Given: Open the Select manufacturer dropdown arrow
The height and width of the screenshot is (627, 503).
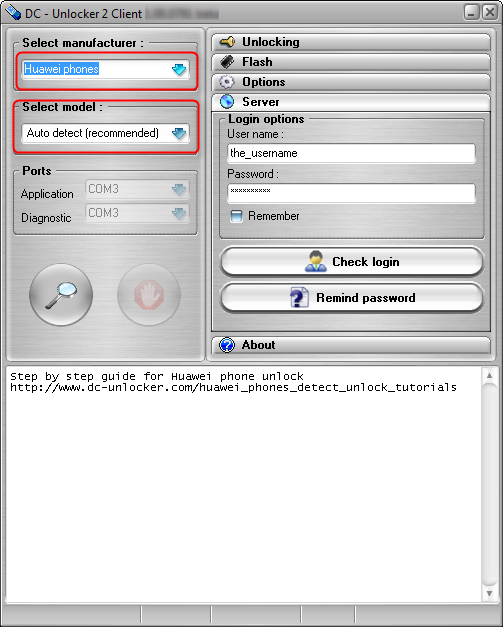Looking at the screenshot, I should coord(179,69).
